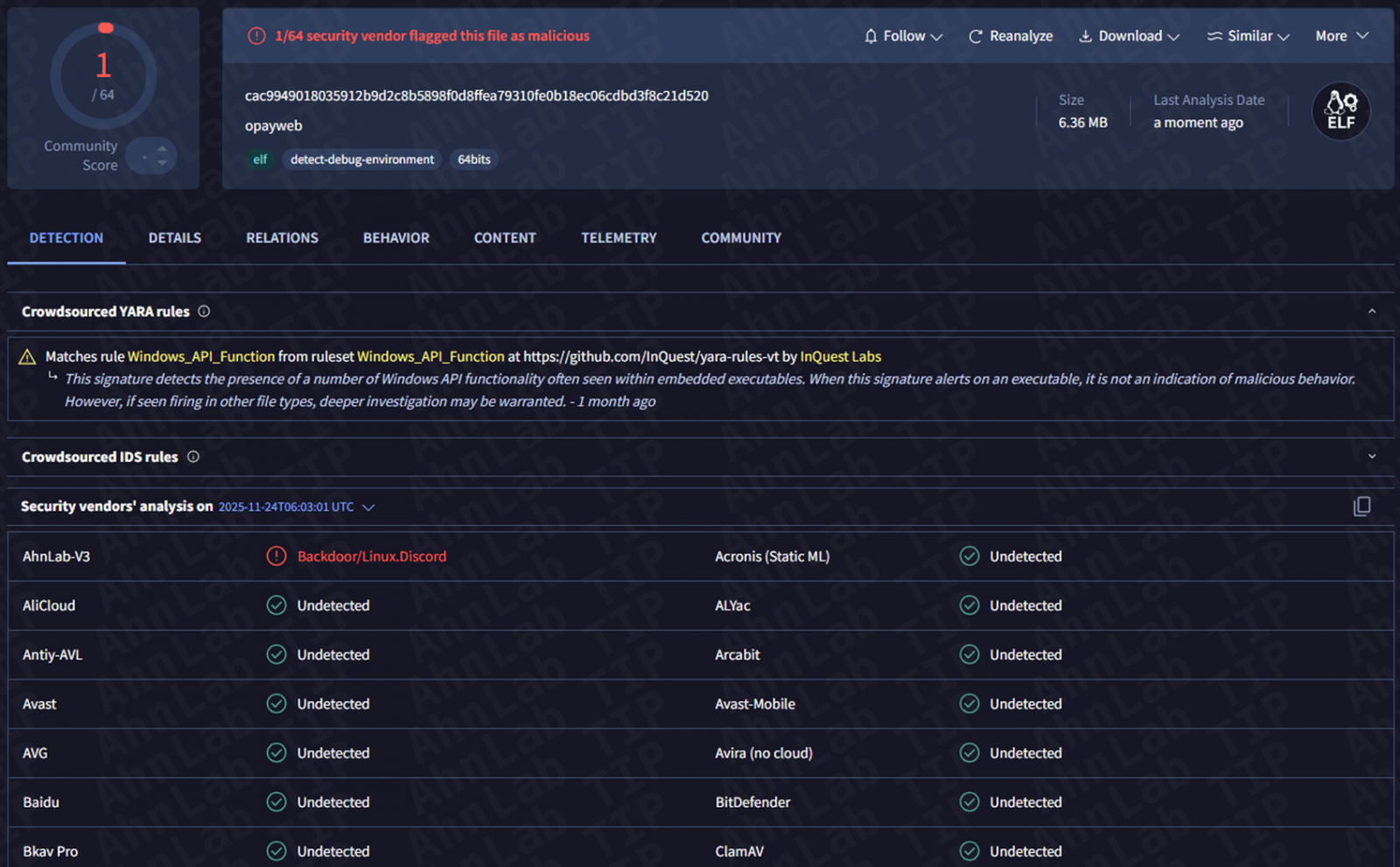Open the Follow dropdown menu
1400x867 pixels.
point(903,36)
